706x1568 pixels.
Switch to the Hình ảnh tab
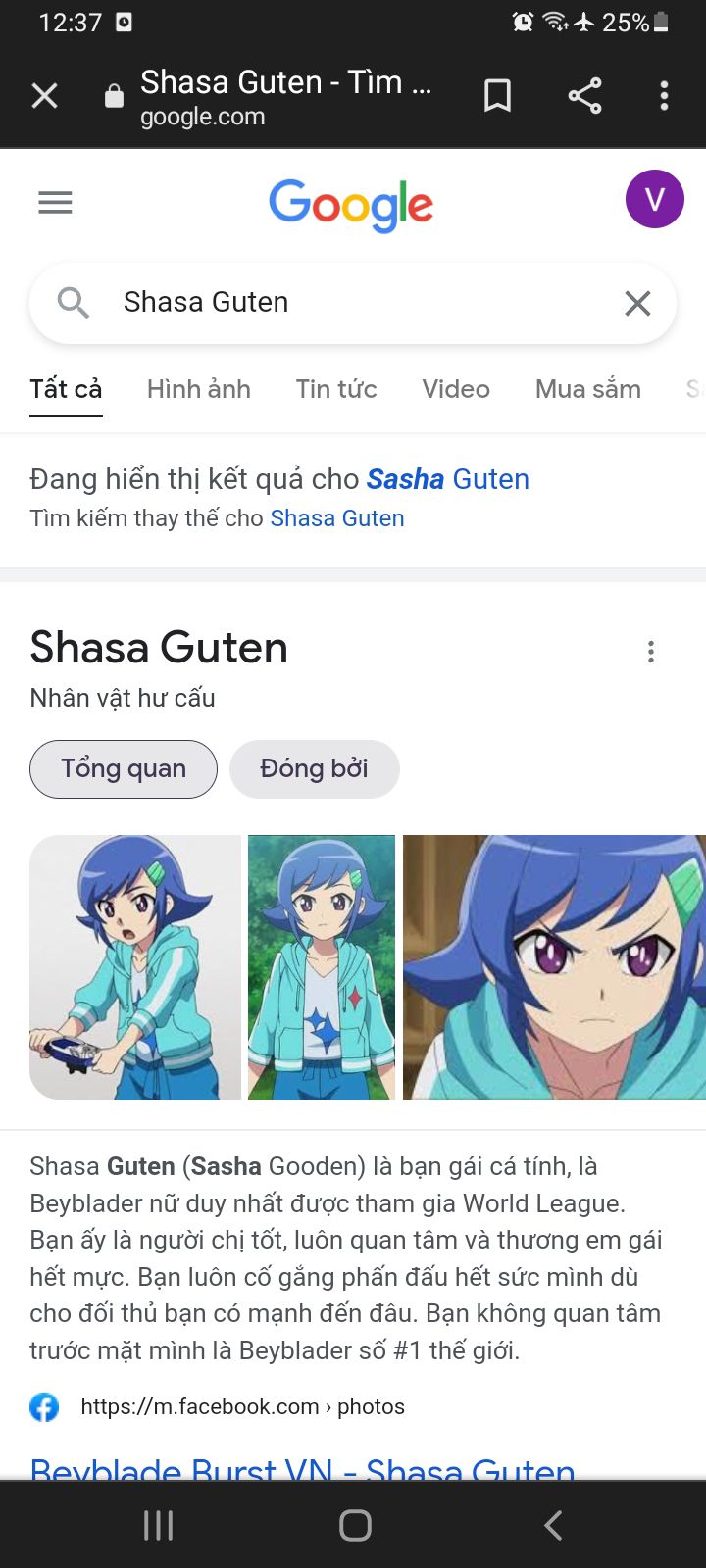coord(199,389)
